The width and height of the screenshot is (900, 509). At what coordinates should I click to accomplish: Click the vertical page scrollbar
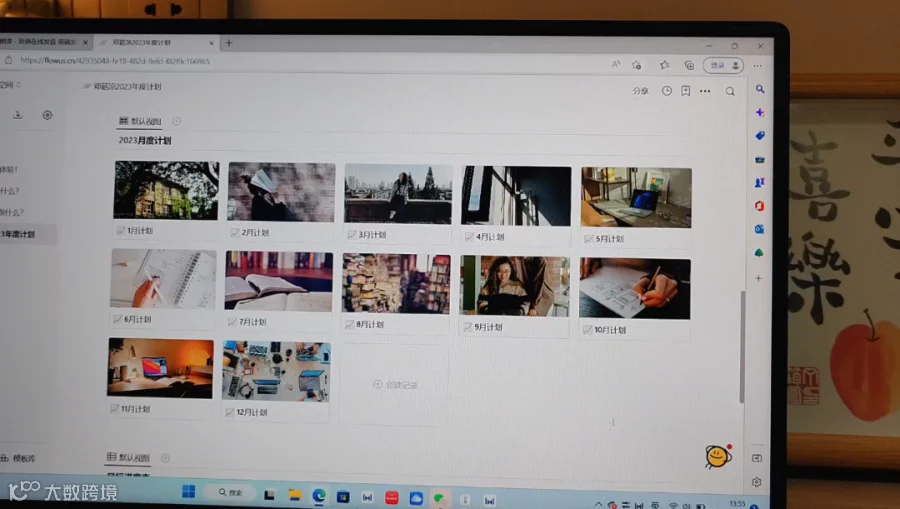point(742,347)
